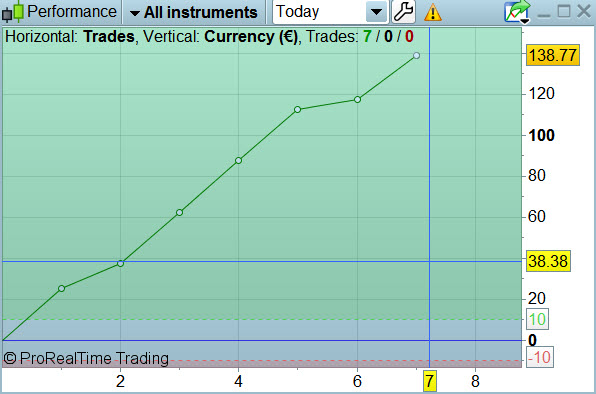Click the yellow warning triangle icon
The image size is (596, 394).
(x=433, y=13)
